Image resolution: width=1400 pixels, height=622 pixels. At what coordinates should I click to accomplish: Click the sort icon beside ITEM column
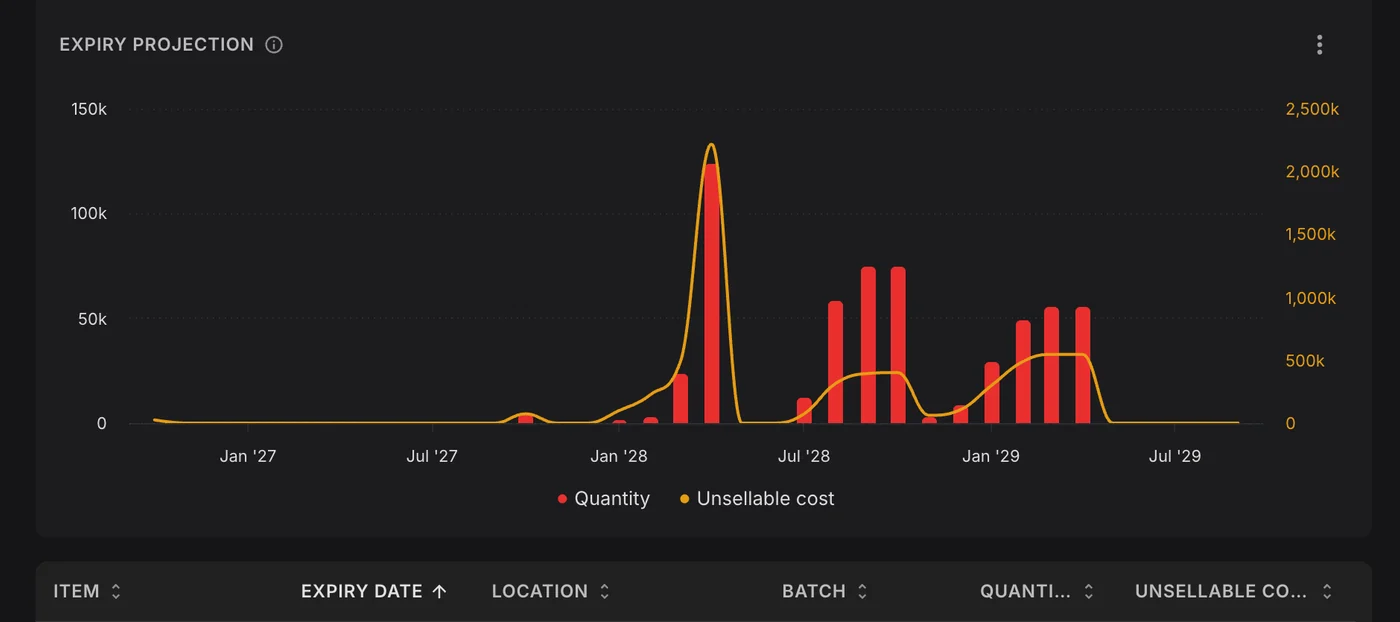[116, 591]
